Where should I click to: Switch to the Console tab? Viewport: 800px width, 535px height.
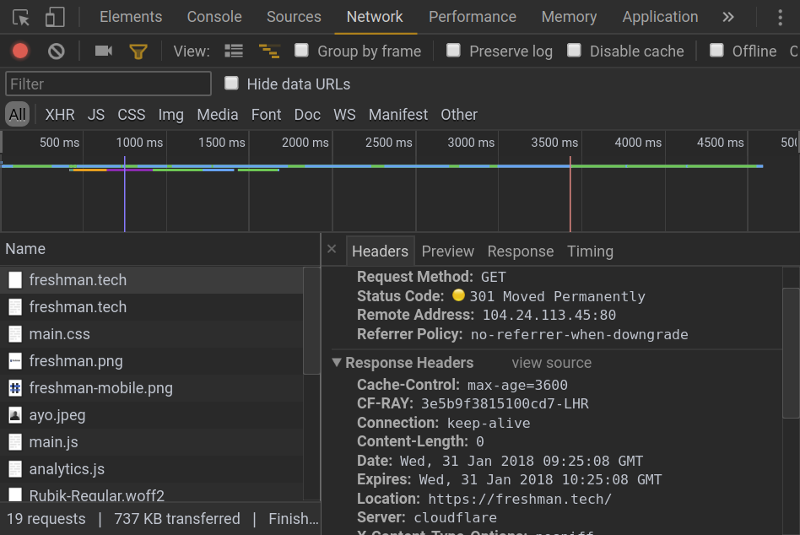214,17
